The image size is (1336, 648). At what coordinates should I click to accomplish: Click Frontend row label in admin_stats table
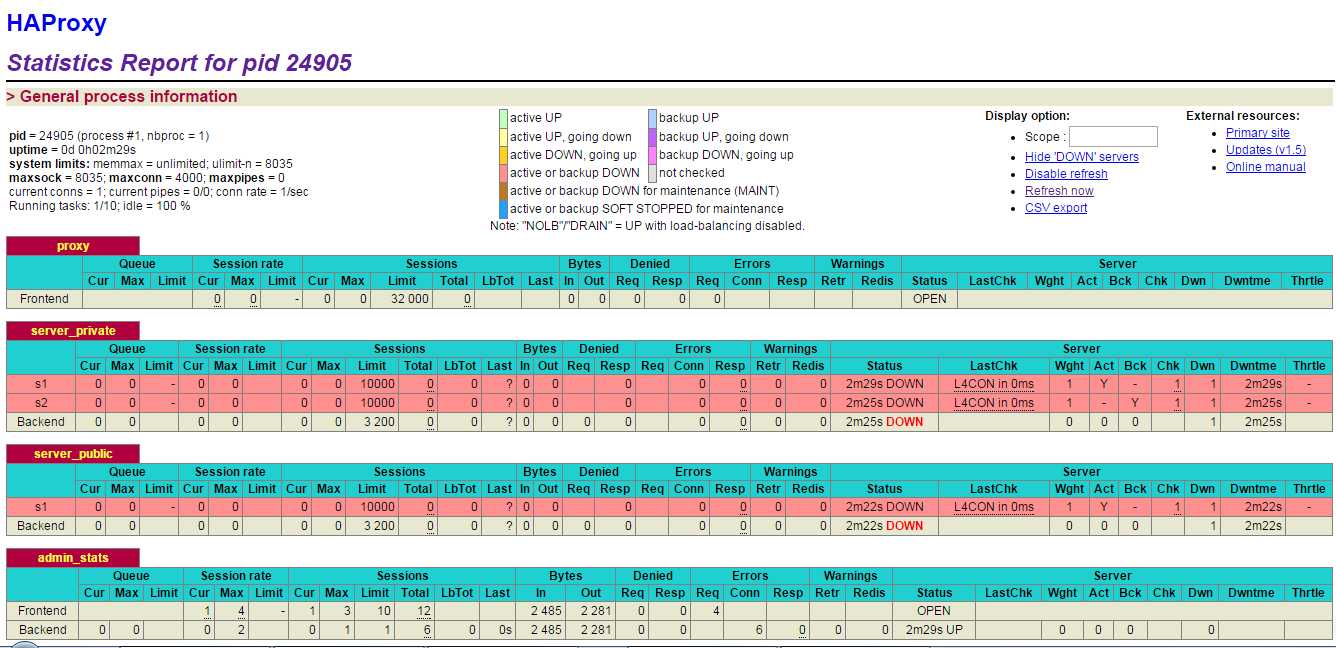pyautogui.click(x=43, y=611)
